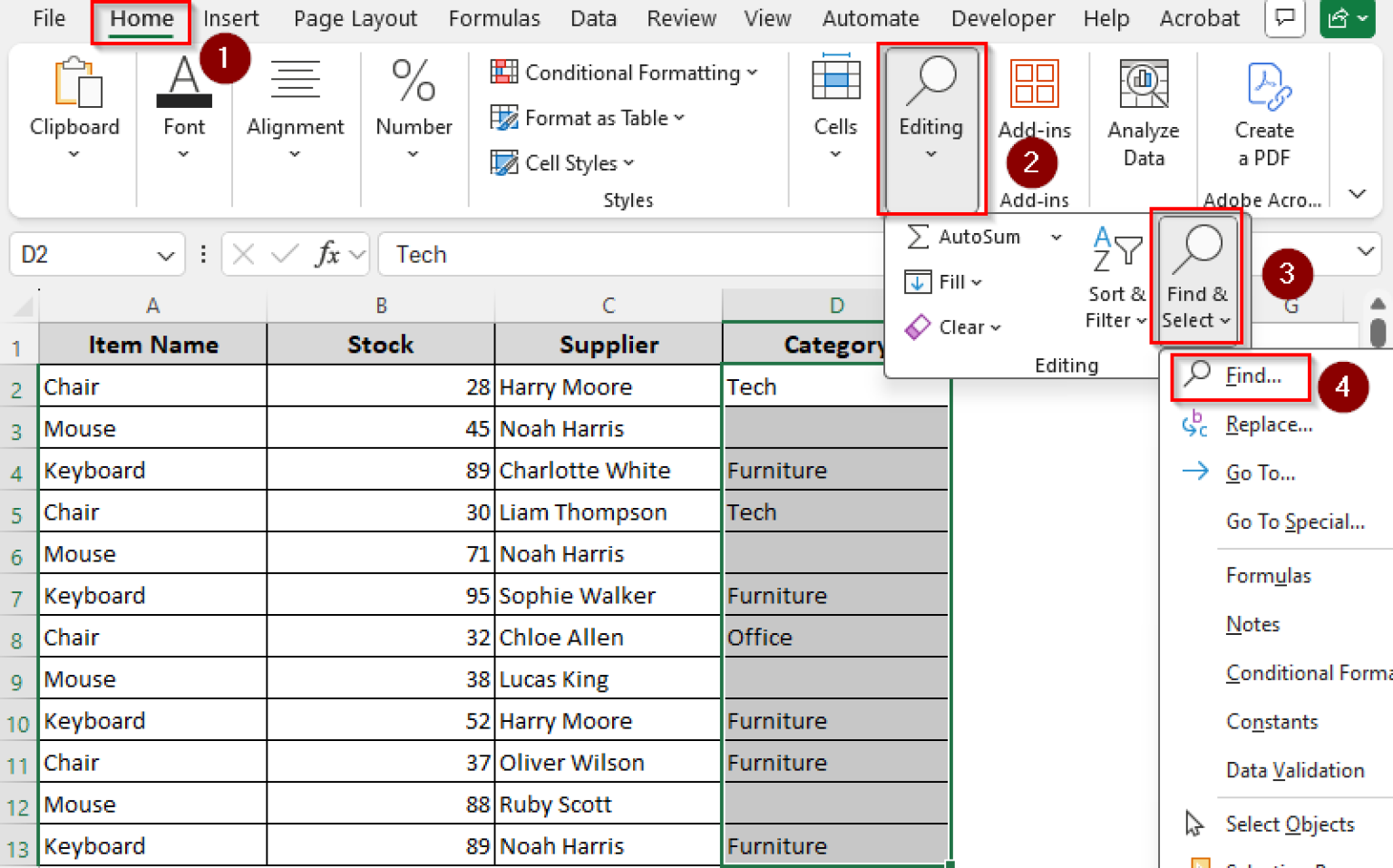Select Replace from the Find & Select menu
This screenshot has width=1393, height=868.
(x=1269, y=424)
